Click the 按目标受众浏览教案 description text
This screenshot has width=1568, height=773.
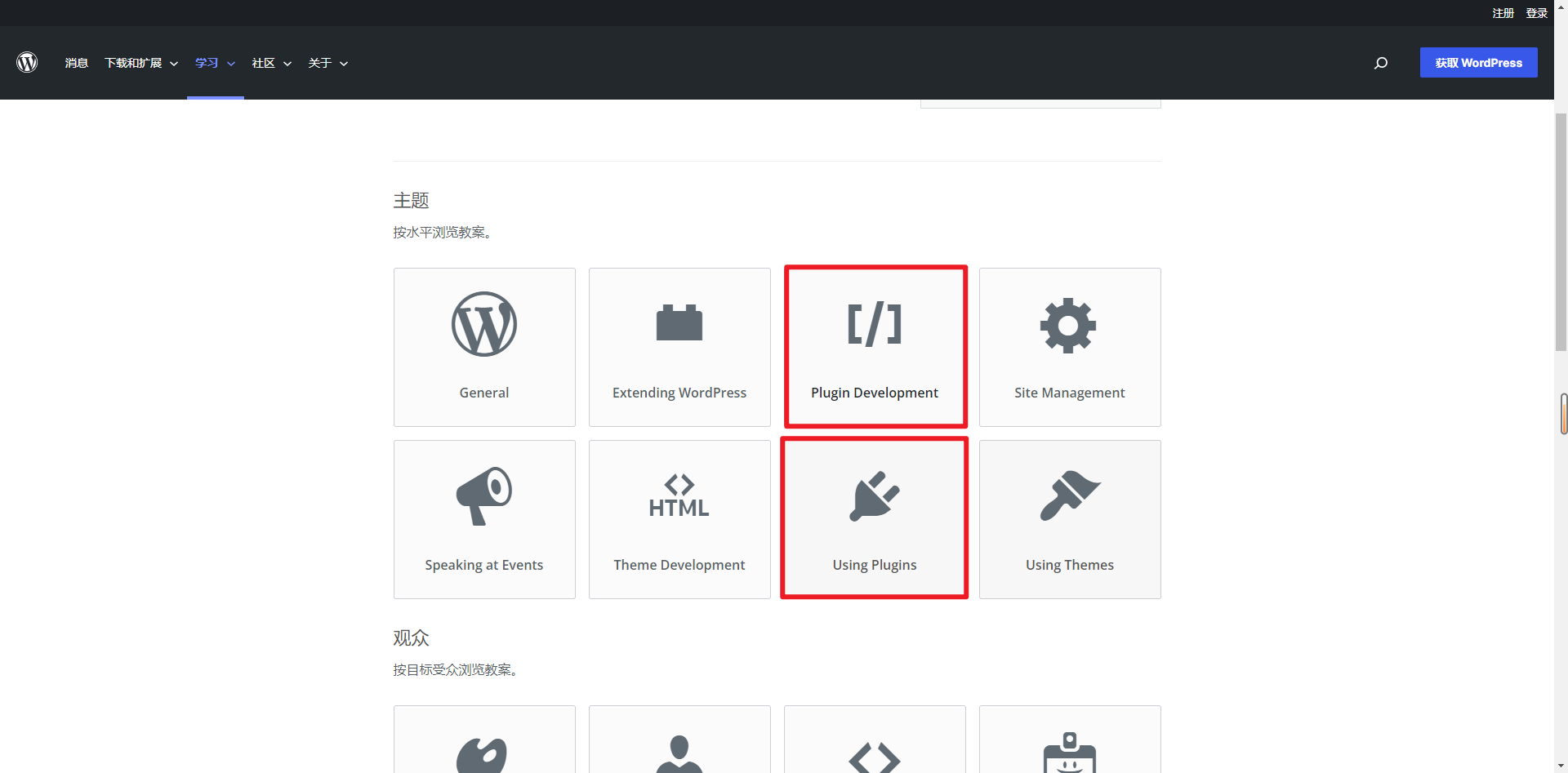click(x=455, y=670)
